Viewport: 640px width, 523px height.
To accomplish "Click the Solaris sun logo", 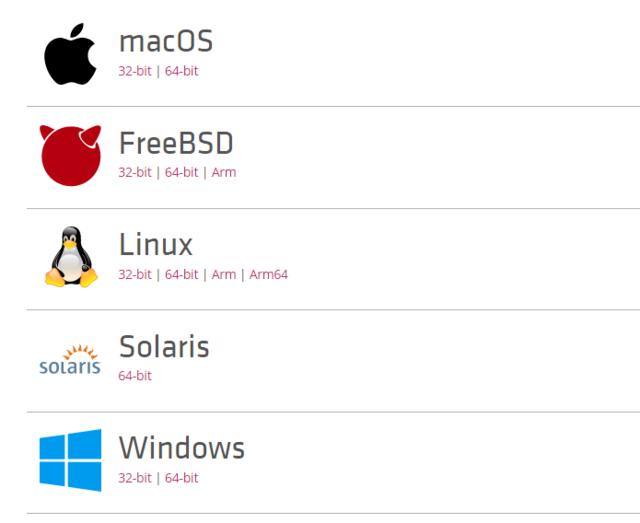I will tap(70, 360).
